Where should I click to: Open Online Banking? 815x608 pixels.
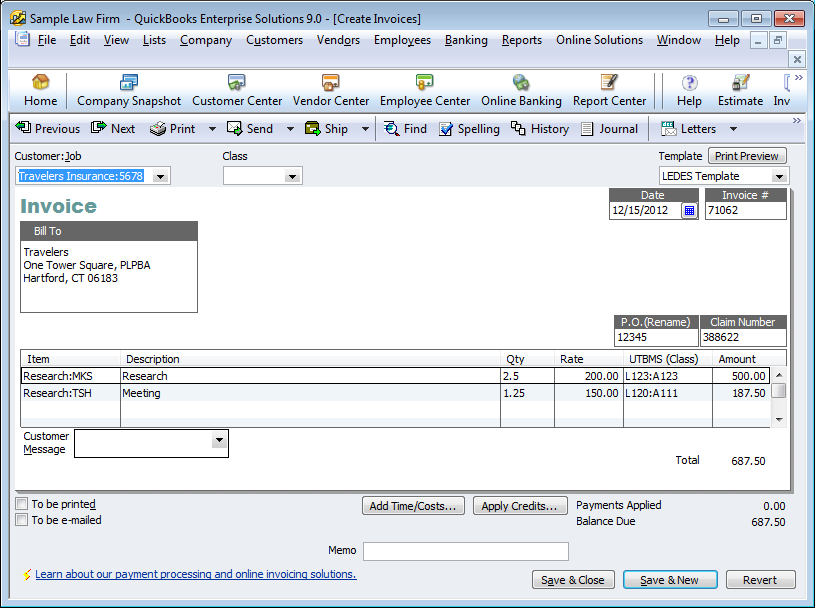(521, 90)
